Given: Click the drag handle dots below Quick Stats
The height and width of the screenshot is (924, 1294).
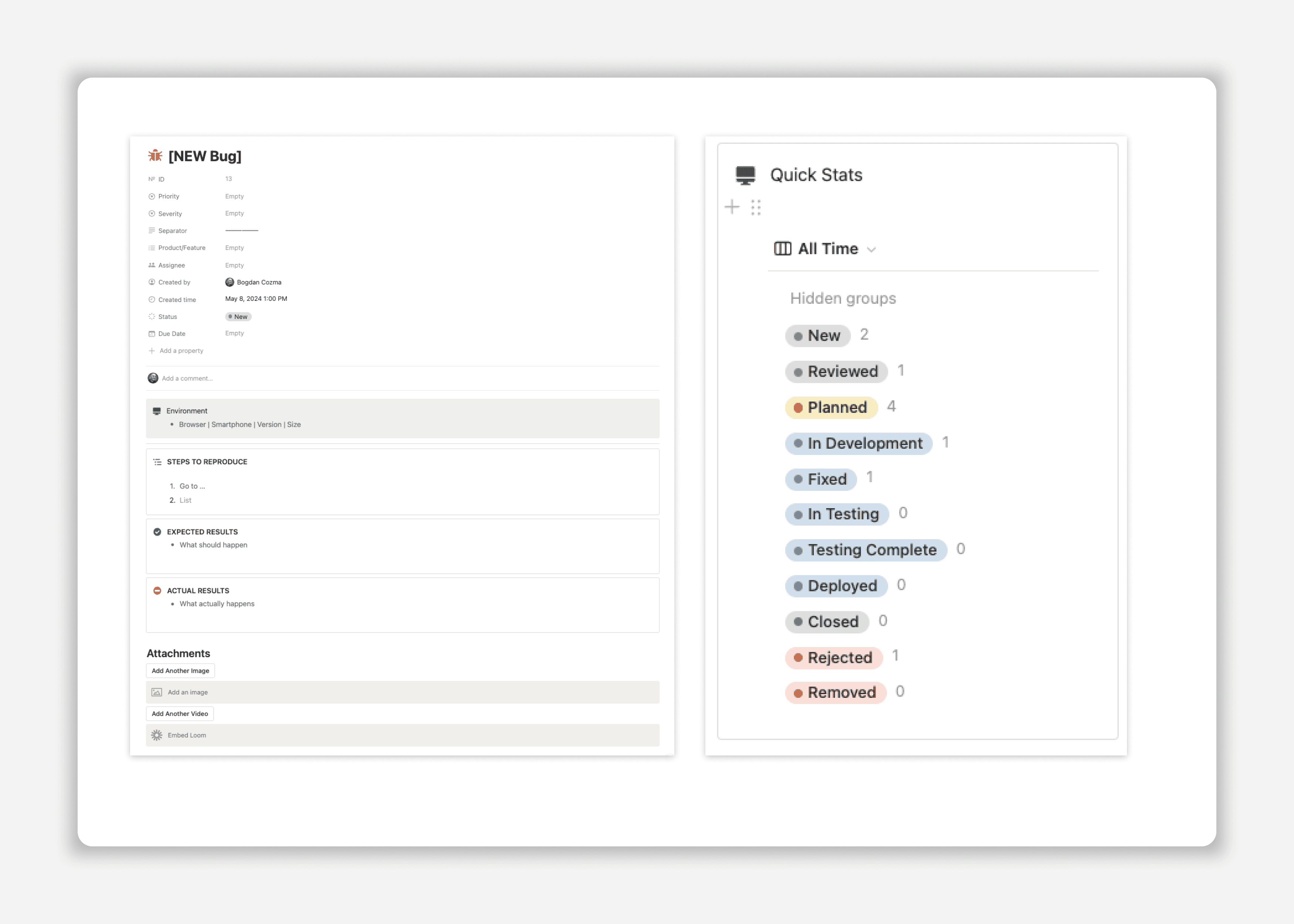Looking at the screenshot, I should click(756, 207).
